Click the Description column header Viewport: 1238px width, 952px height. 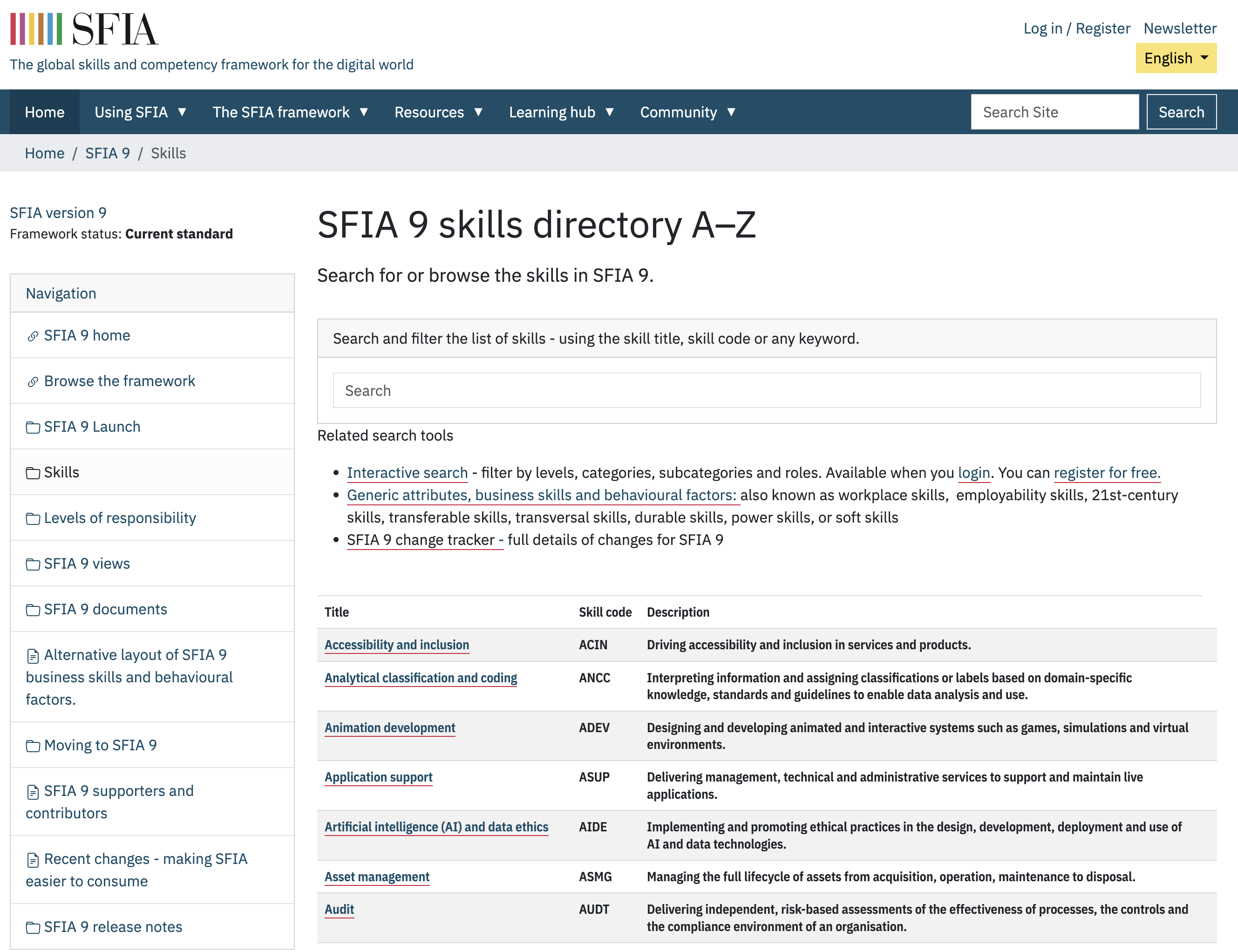[x=678, y=612]
